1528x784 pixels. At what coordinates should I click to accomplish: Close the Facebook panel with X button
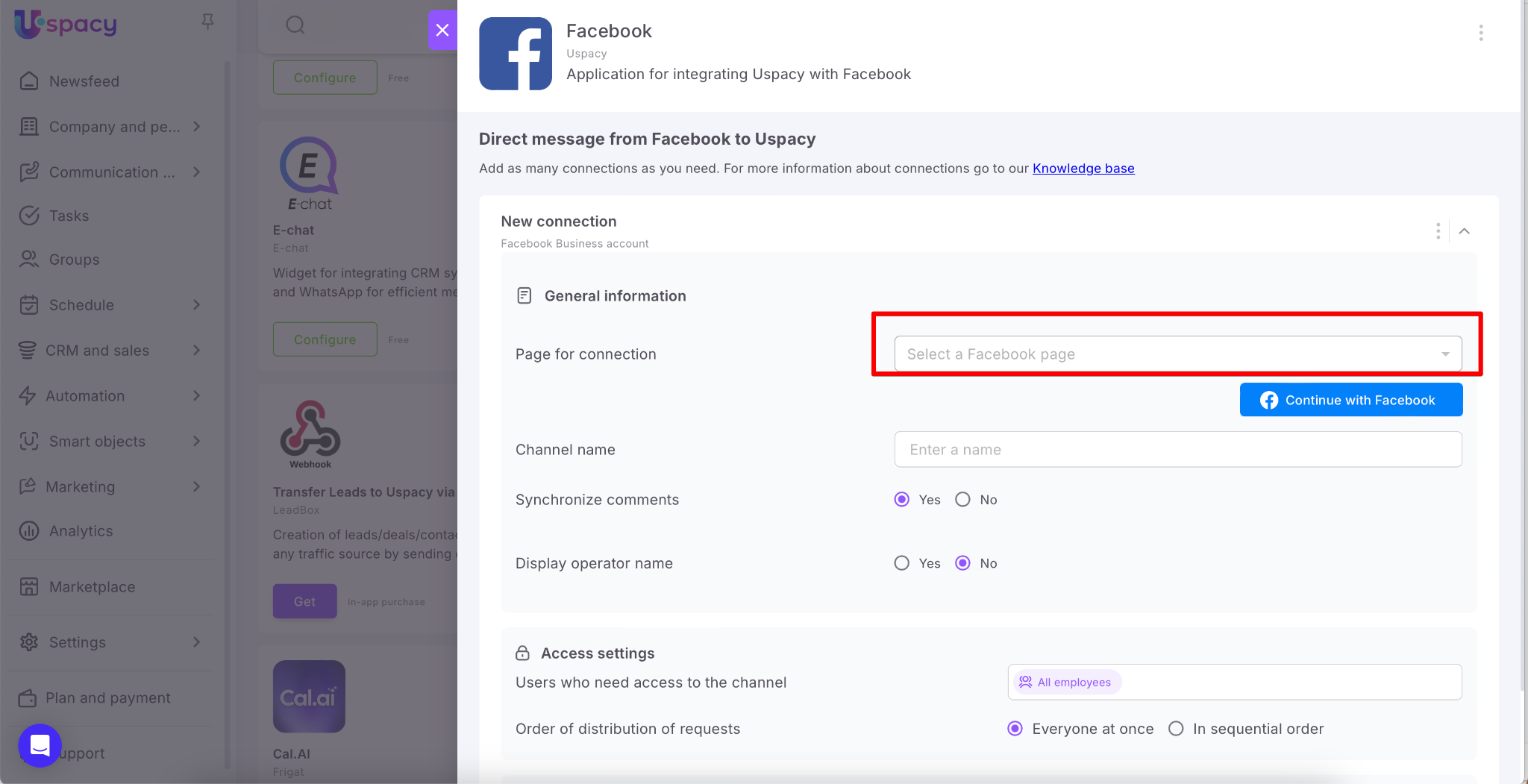442,30
